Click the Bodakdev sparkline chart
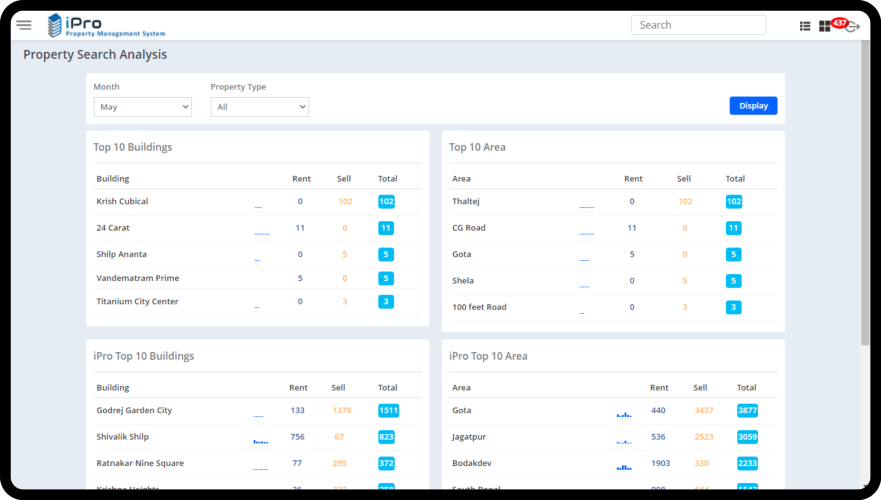881x500 pixels. click(624, 466)
